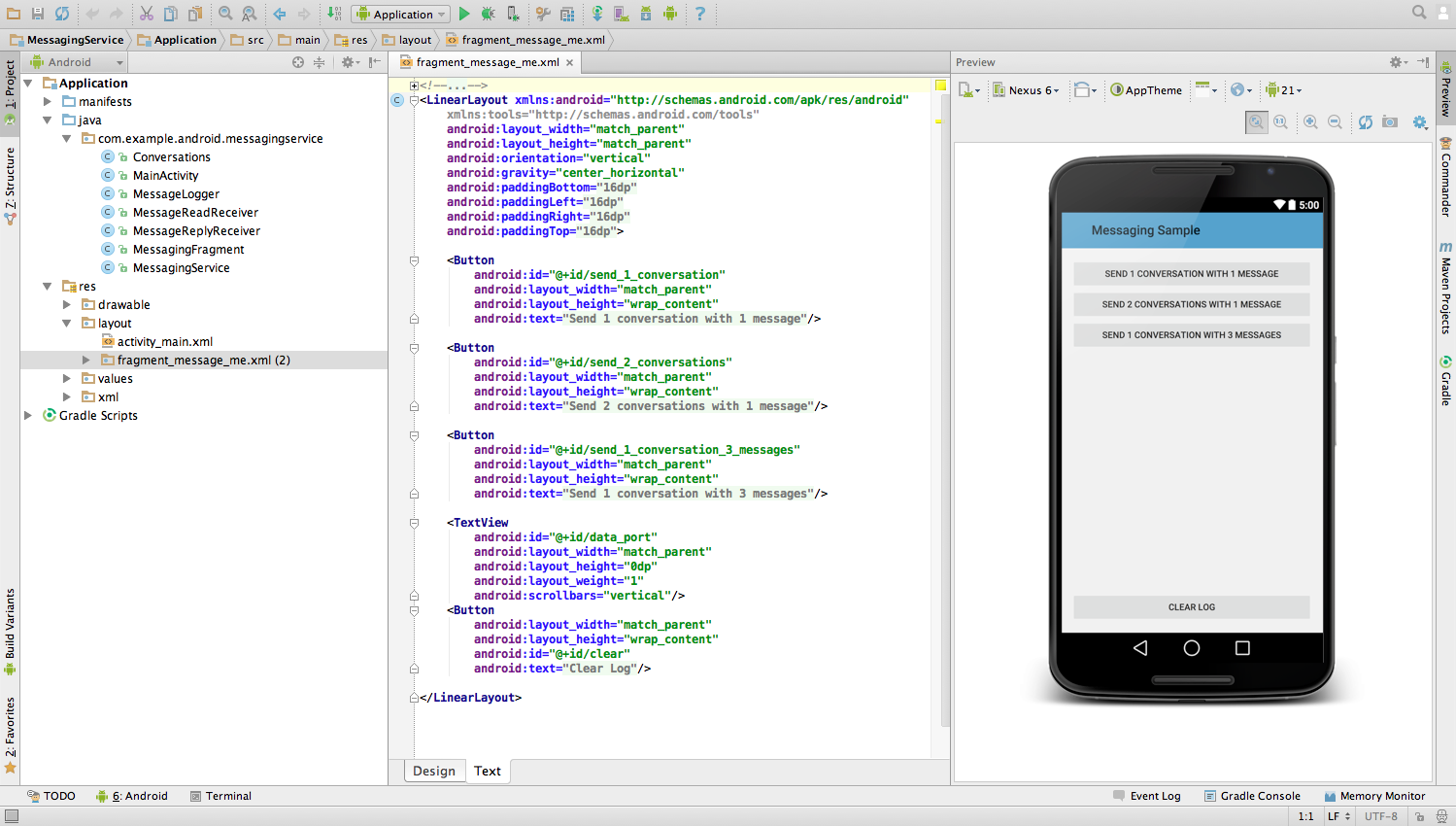
Task: Open the Nexus 6 device dropdown
Action: point(1026,90)
